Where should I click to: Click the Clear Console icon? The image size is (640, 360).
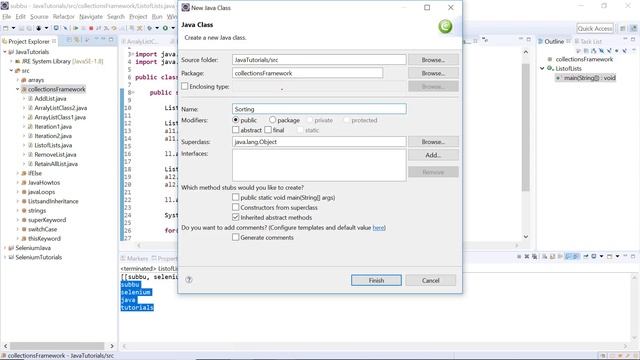click(544, 256)
